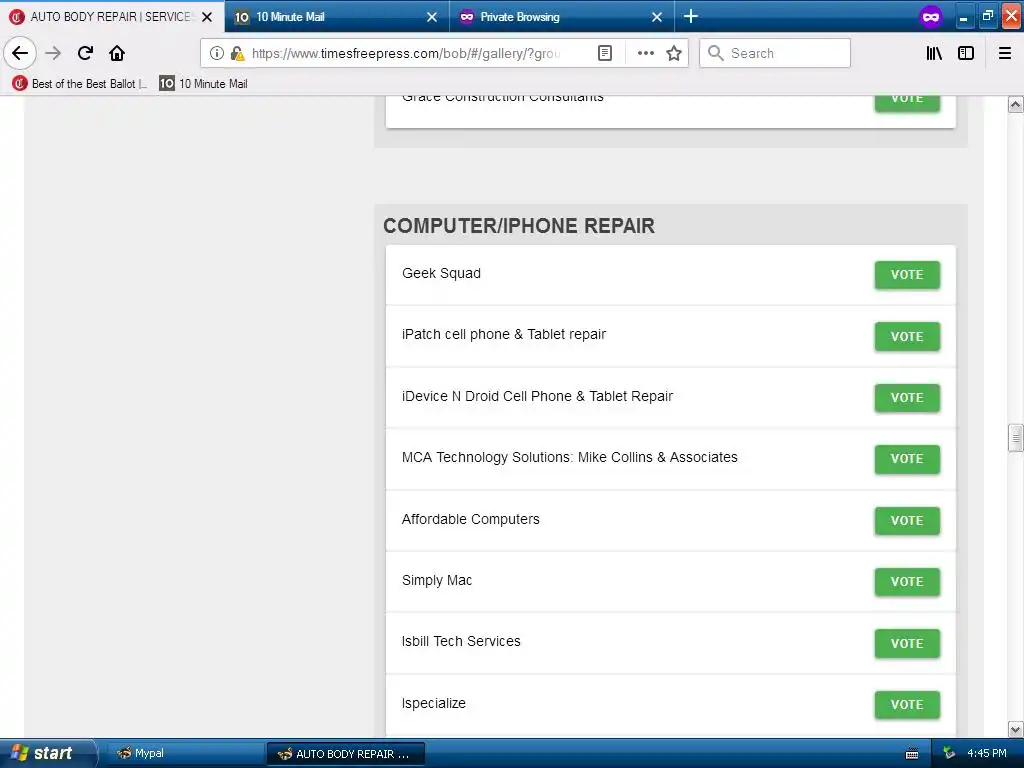1024x768 pixels.
Task: Go back using the browser back arrow
Action: pyautogui.click(x=20, y=53)
